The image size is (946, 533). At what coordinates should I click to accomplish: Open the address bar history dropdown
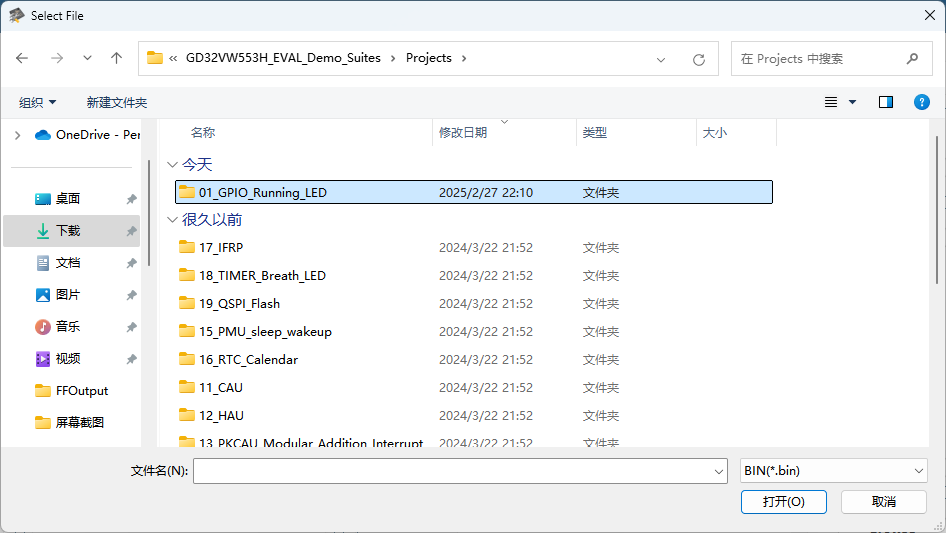(661, 59)
